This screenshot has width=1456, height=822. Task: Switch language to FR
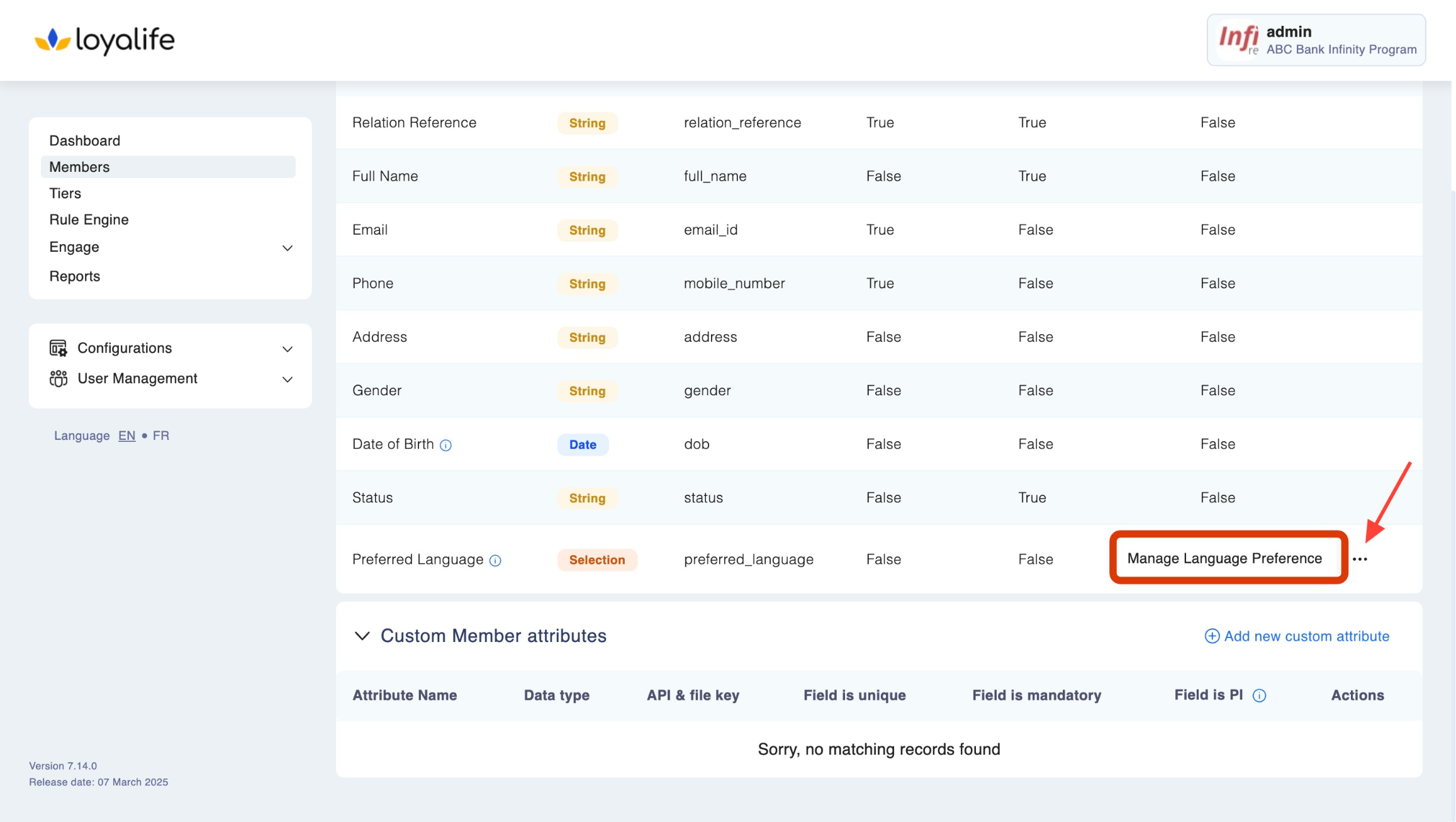click(x=160, y=436)
